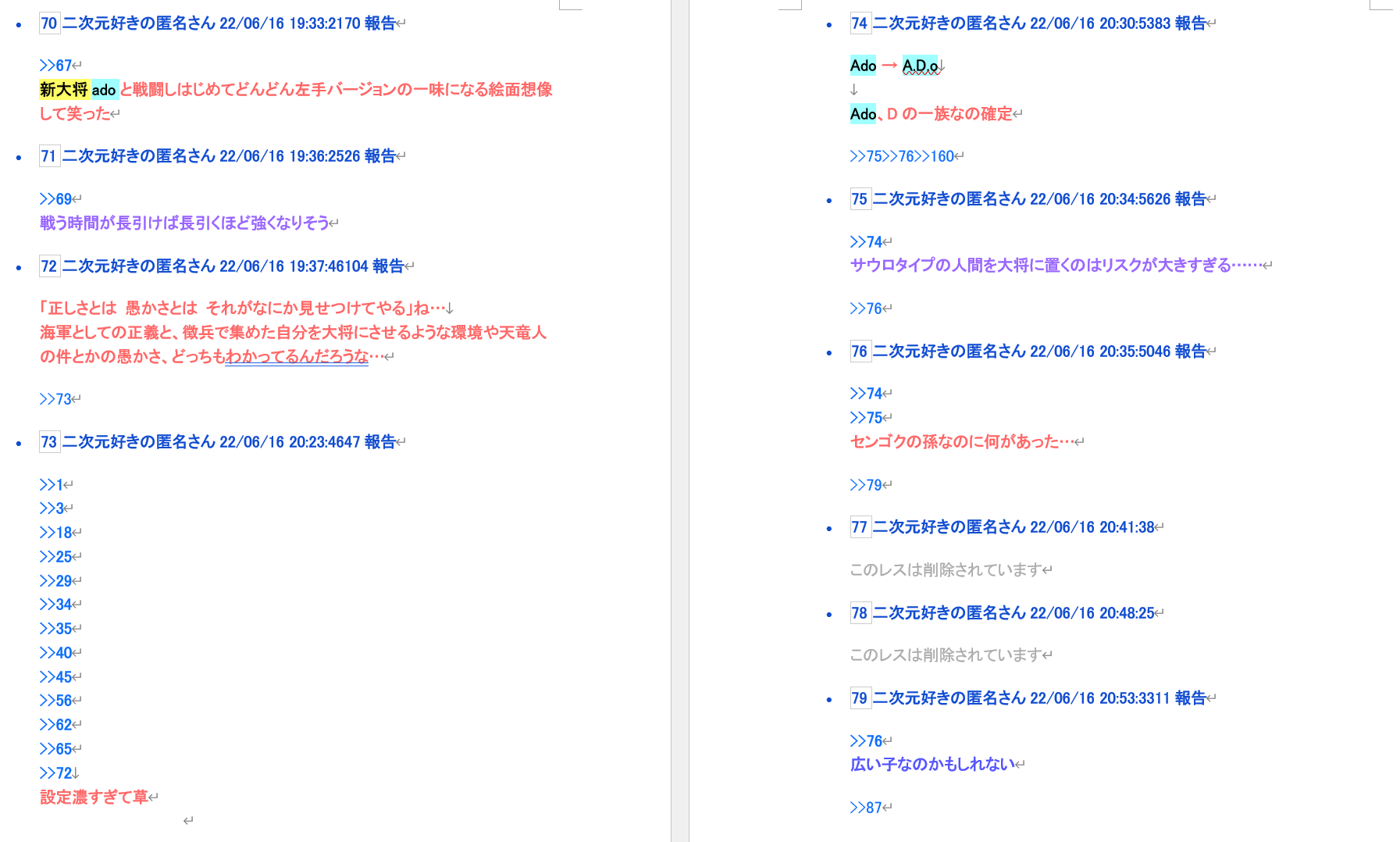Open the >>72 anchor in post 73
This screenshot has height=842, width=1400.
[x=55, y=773]
